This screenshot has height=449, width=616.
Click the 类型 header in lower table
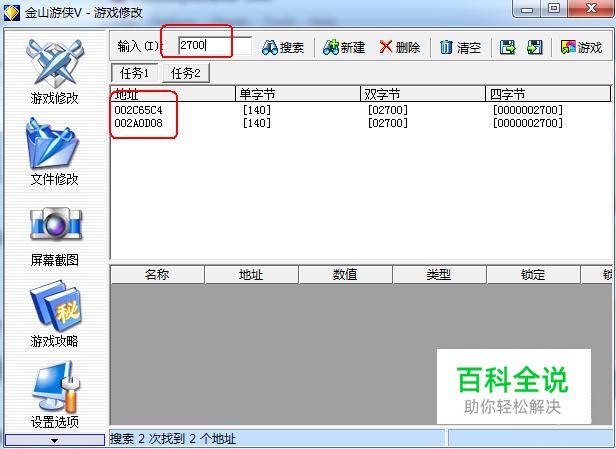(439, 274)
